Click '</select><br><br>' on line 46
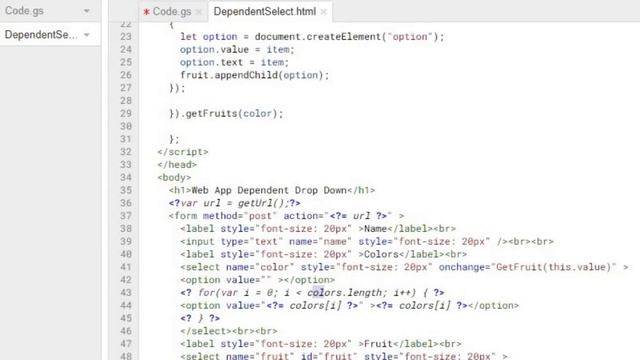Screen dimensions: 640x360 coord(229,331)
